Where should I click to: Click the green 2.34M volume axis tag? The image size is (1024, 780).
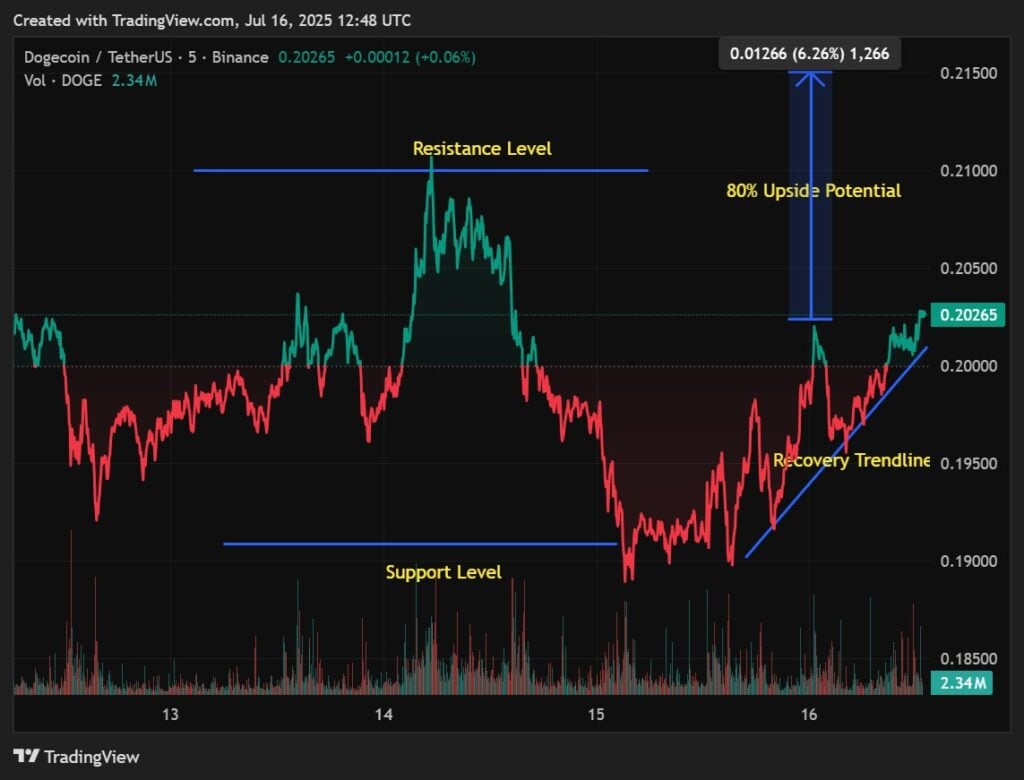[962, 683]
